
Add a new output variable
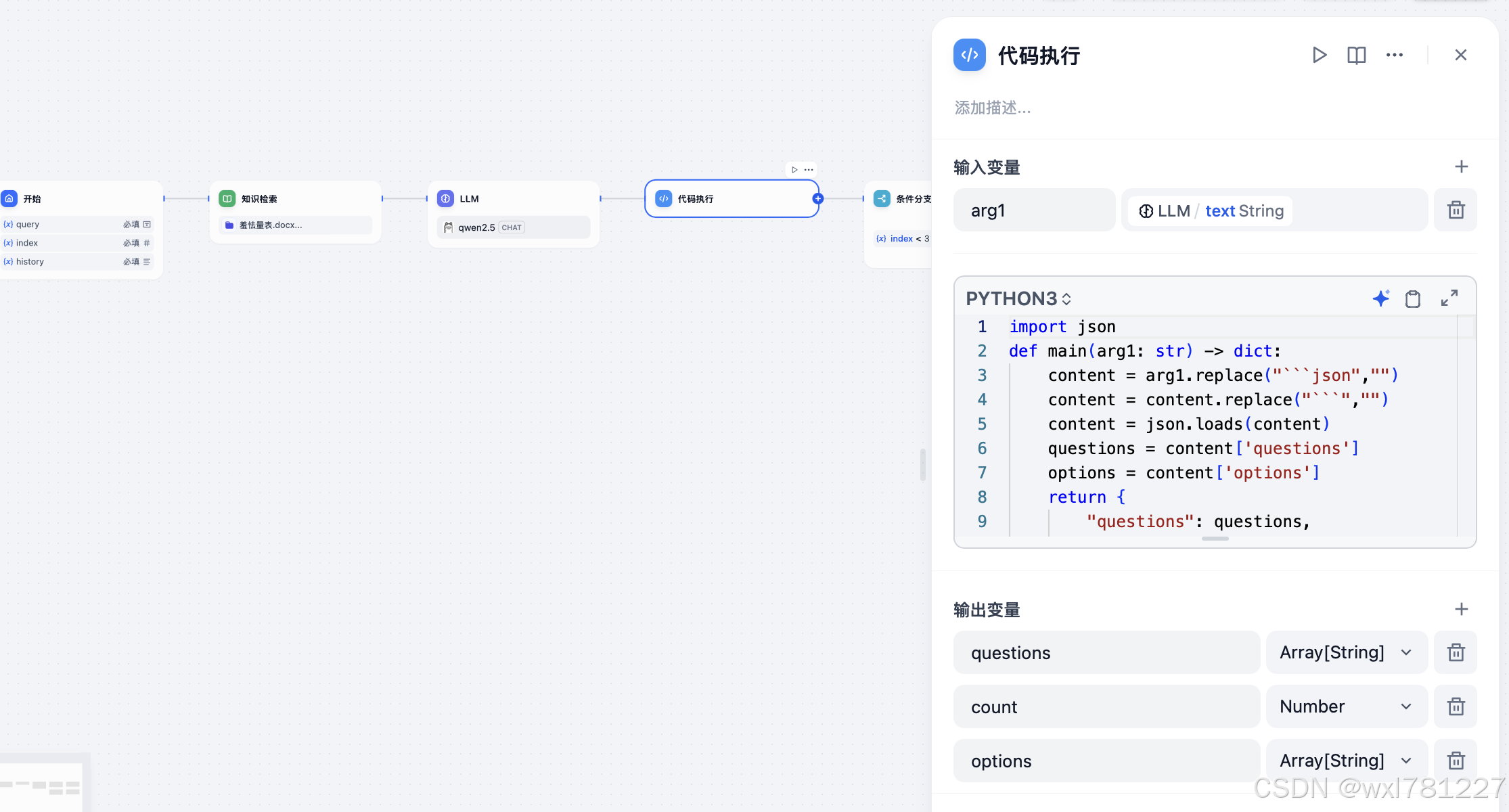point(1462,609)
